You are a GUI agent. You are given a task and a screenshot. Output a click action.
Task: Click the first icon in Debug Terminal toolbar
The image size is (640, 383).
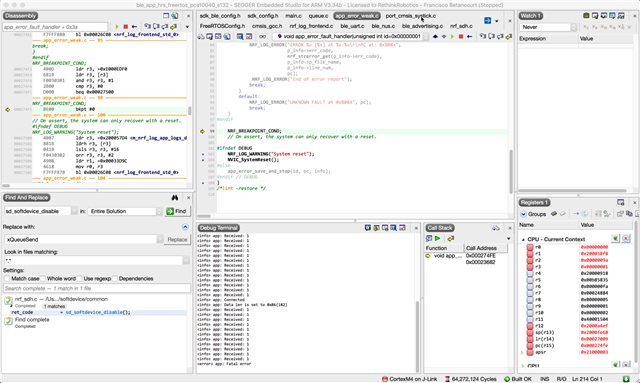(x=368, y=228)
